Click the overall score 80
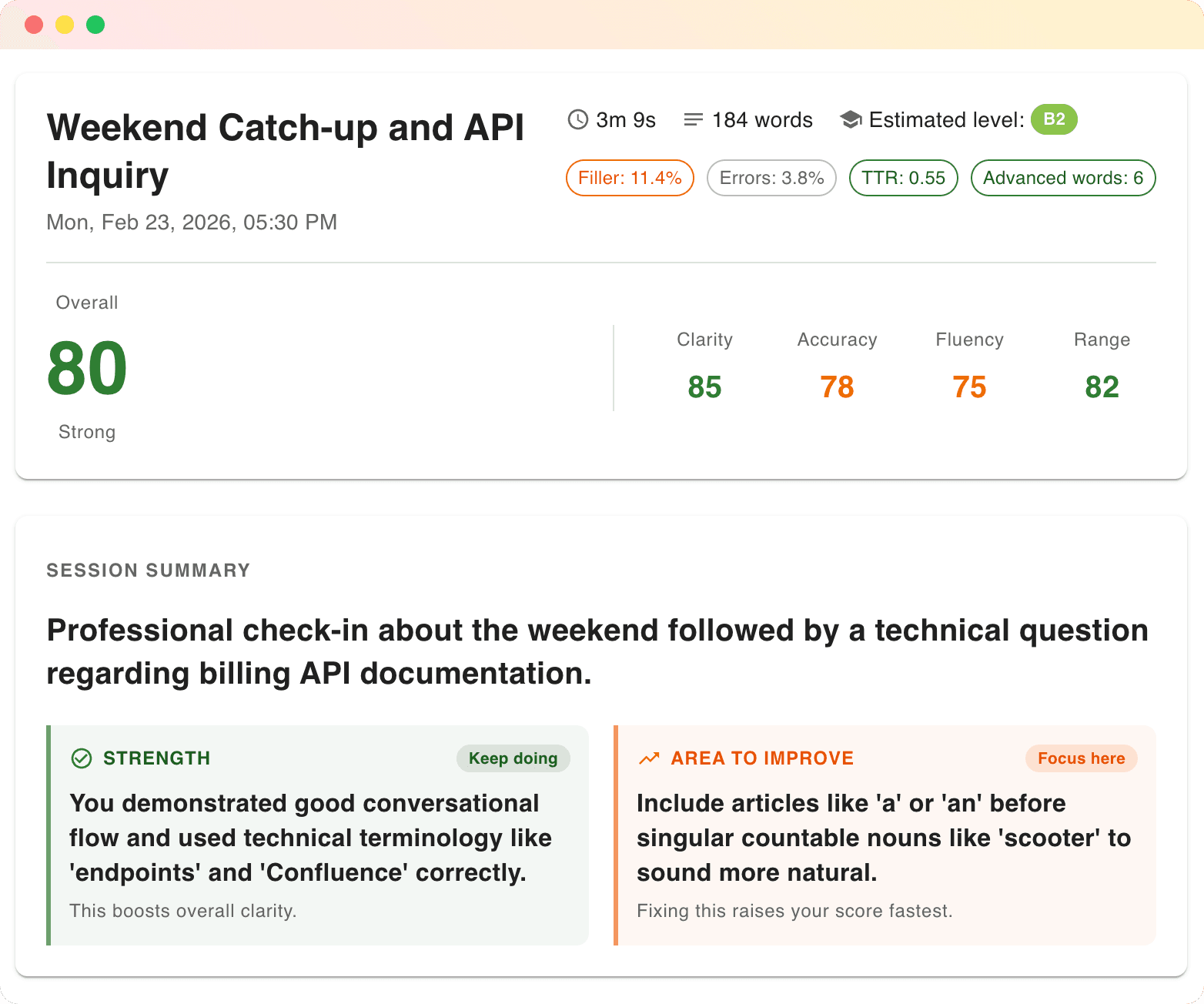1204x1004 pixels. [87, 369]
